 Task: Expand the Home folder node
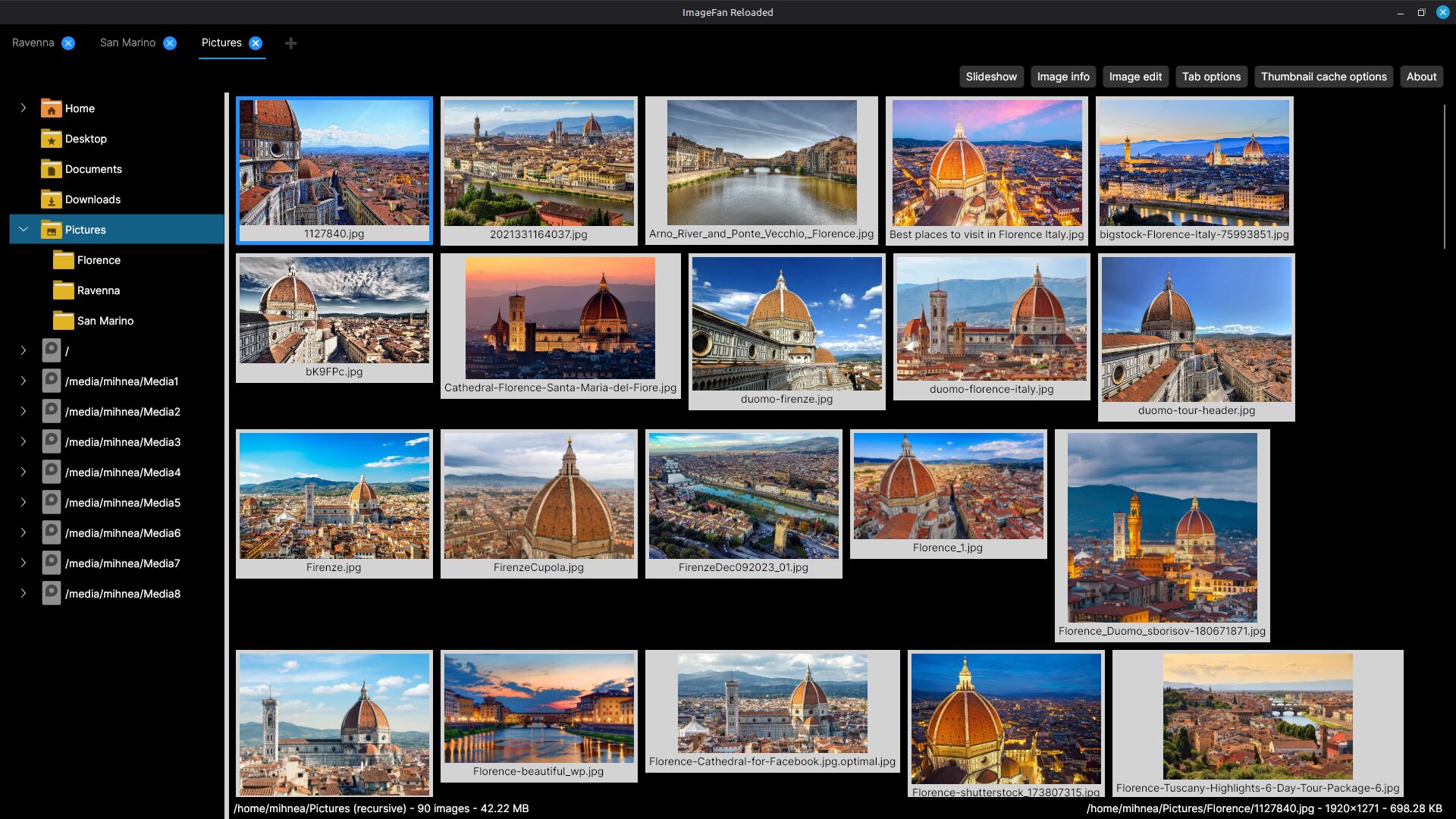click(x=24, y=108)
